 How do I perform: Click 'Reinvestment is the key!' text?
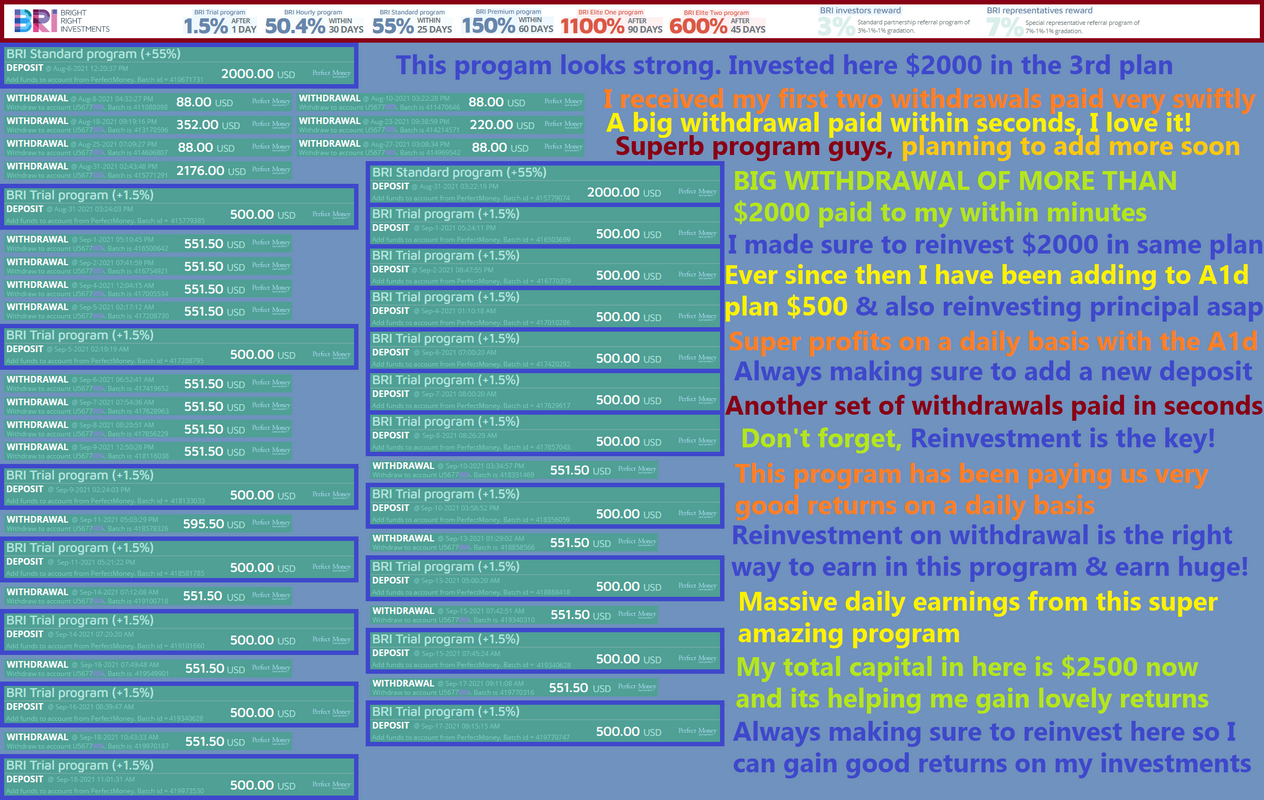click(x=1063, y=438)
